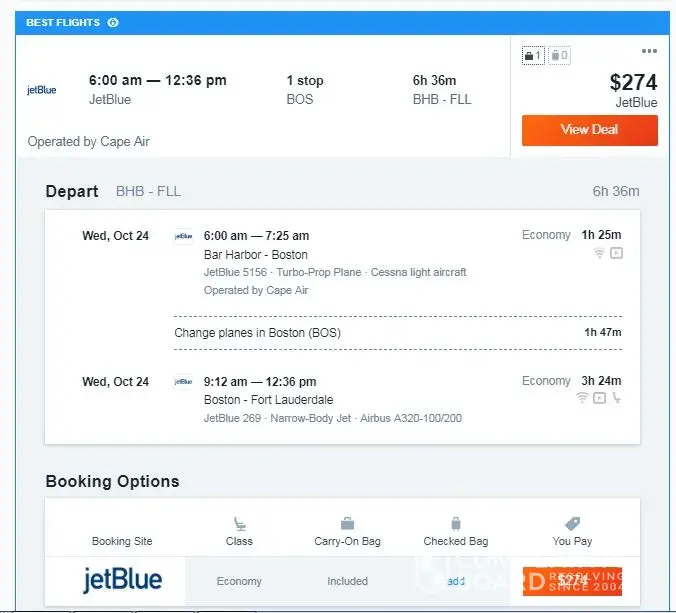This screenshot has height=613, width=676.
Task: Click the seat Class column icon
Action: 239,523
